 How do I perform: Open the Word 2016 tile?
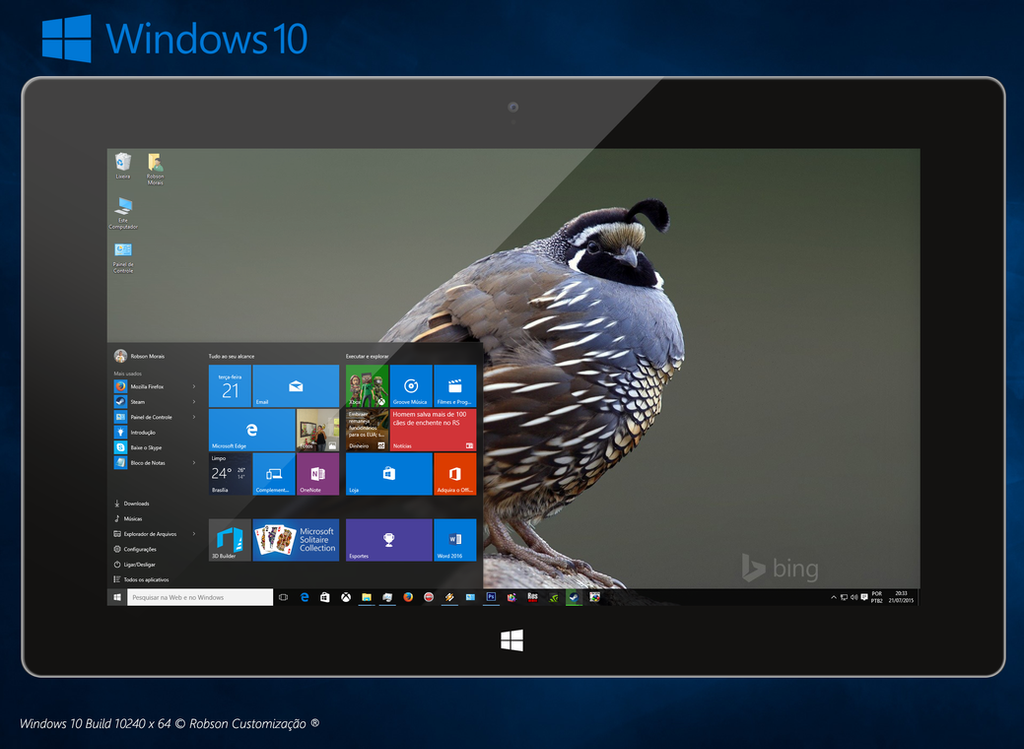pos(455,540)
